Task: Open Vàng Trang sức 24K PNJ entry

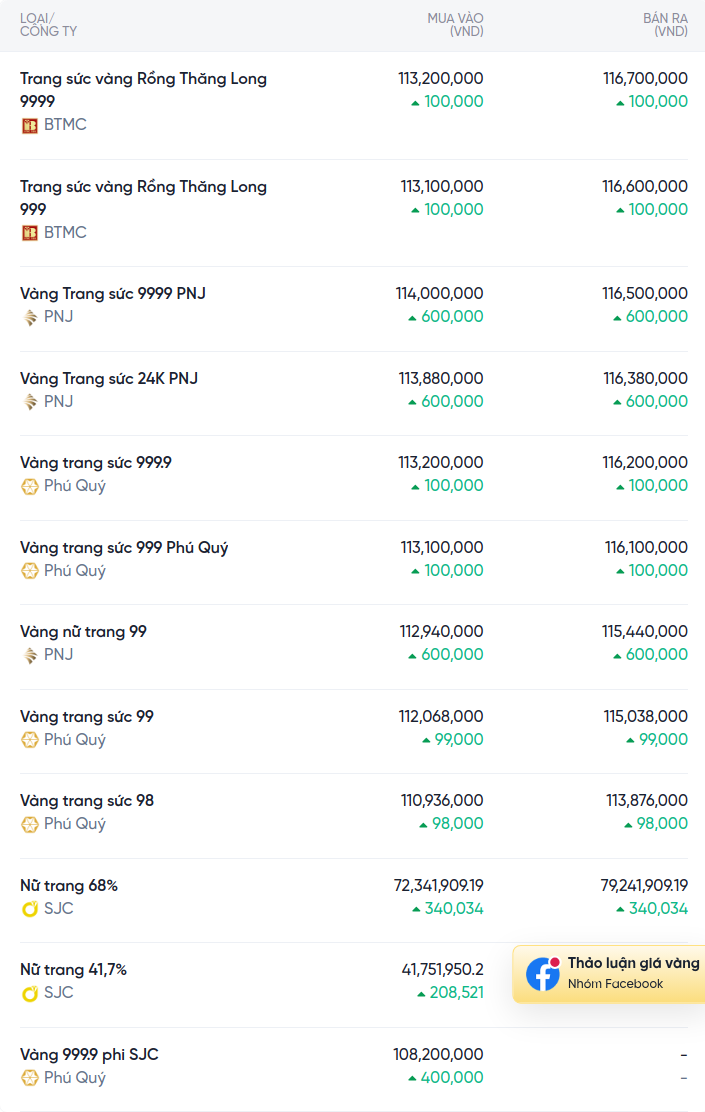Action: 109,378
